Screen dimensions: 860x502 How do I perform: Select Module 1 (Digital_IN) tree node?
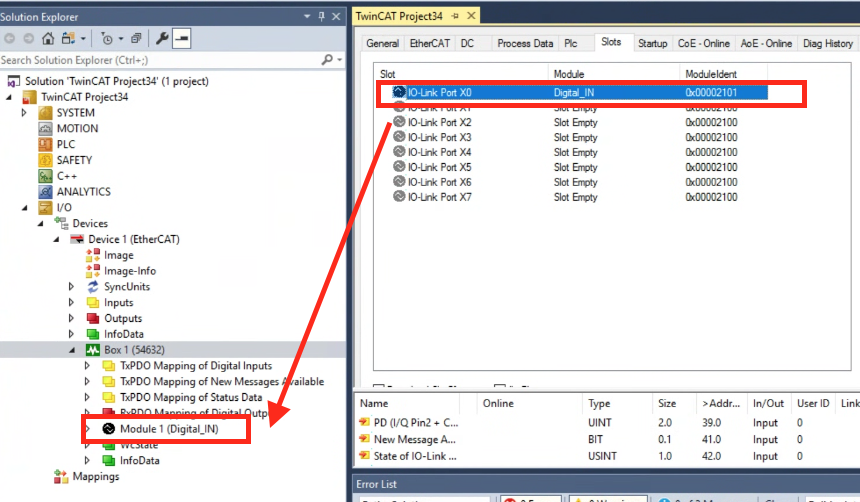pos(169,429)
